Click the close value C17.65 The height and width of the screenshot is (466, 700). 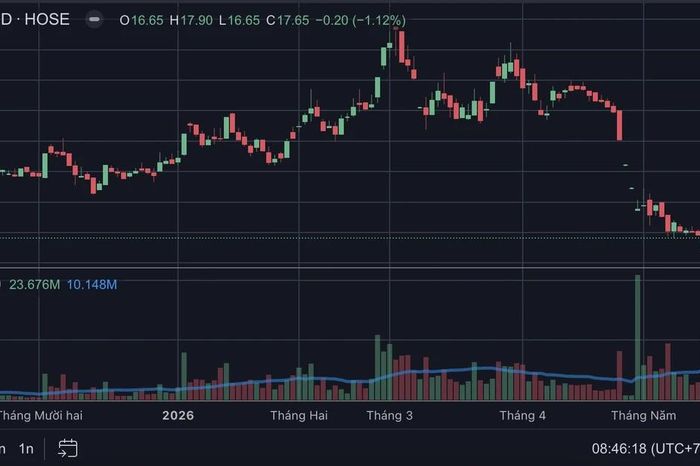click(288, 20)
